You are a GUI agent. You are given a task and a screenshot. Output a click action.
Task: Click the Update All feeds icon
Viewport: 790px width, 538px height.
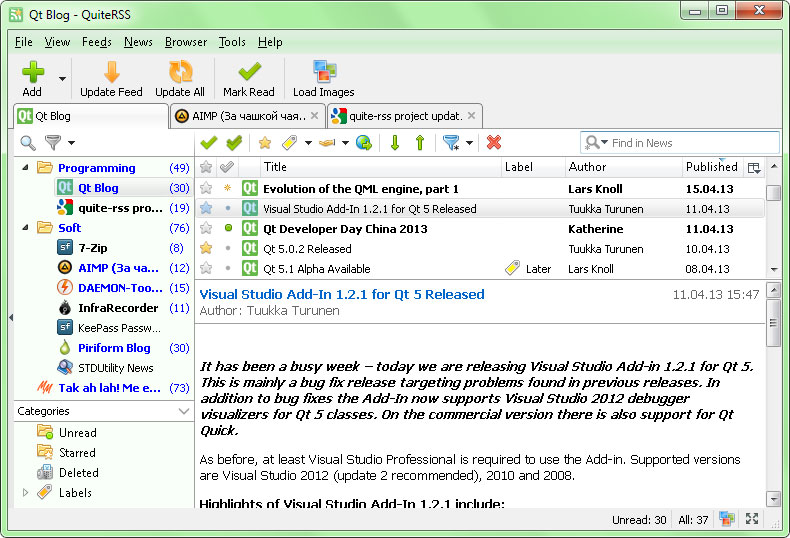tap(180, 78)
